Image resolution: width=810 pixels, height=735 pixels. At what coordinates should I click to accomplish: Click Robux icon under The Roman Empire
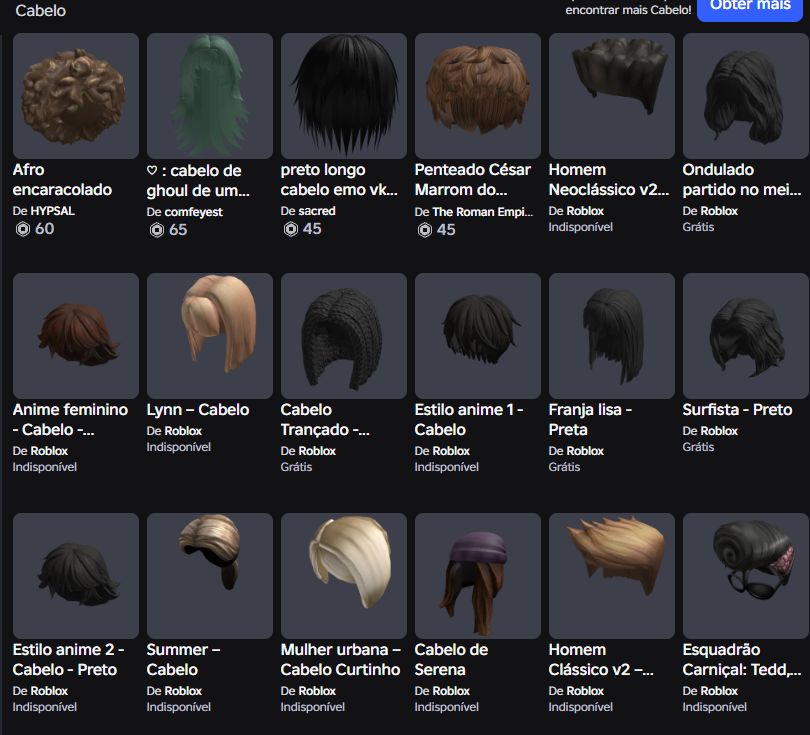(425, 230)
